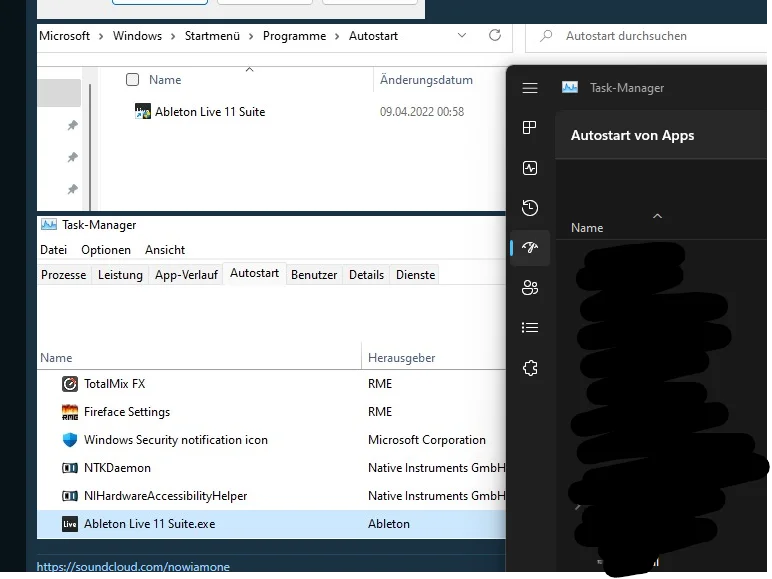Click the sort arrow above dark Task-Manager Name column
772x579 pixels.
pyautogui.click(x=657, y=216)
